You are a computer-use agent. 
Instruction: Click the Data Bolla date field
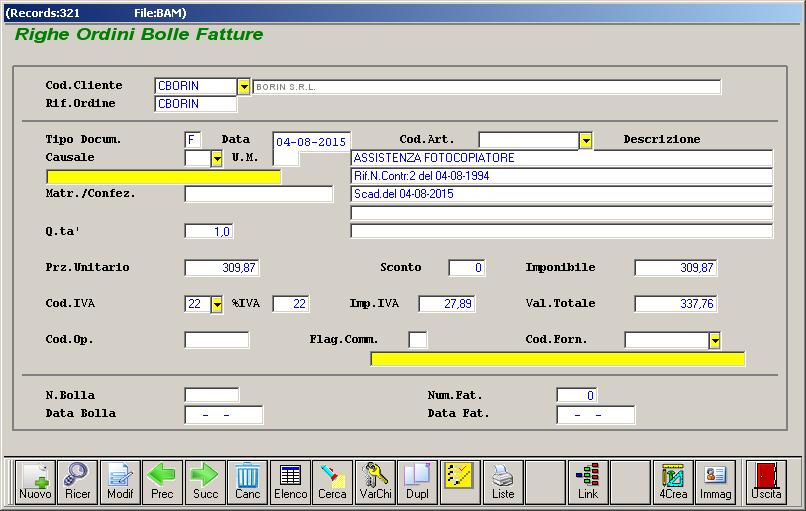coord(224,414)
